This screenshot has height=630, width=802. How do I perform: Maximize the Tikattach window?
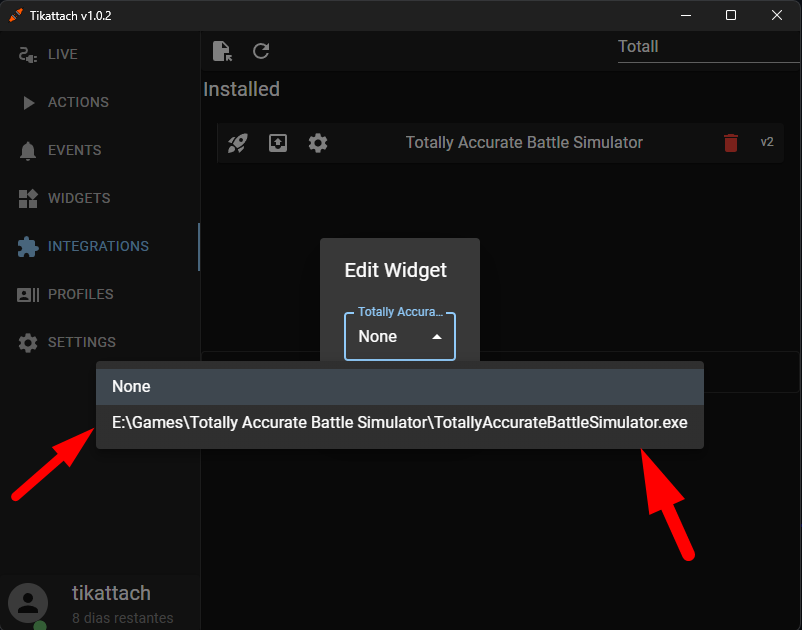click(731, 15)
